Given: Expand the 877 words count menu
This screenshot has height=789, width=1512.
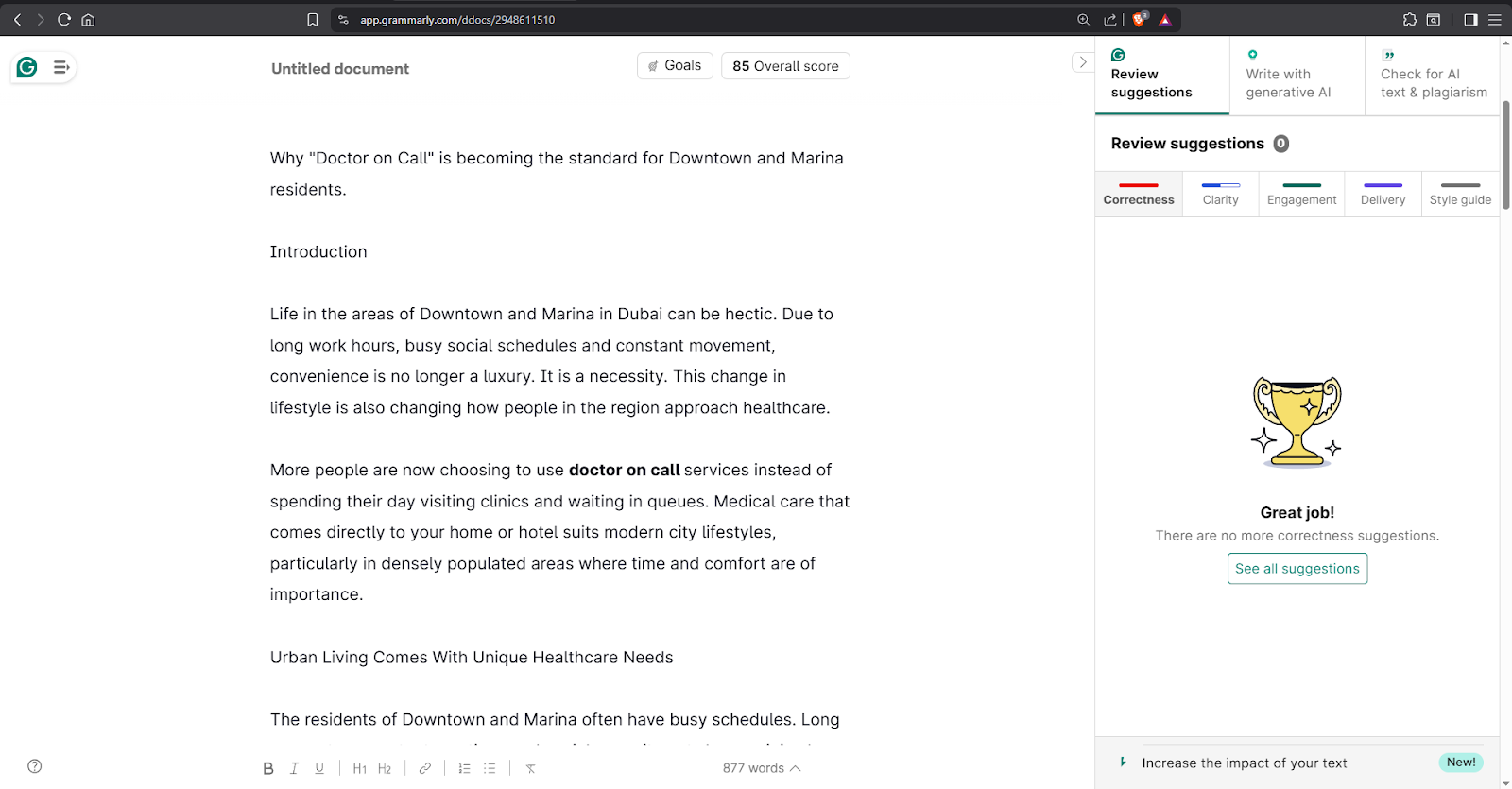Looking at the screenshot, I should 762,768.
